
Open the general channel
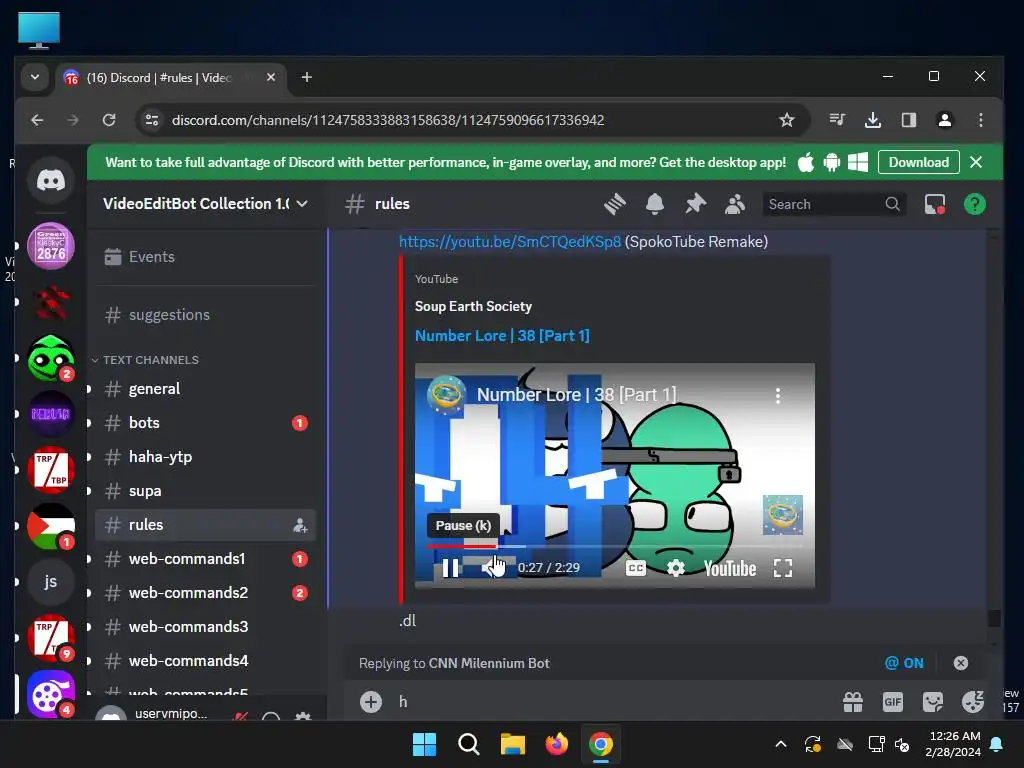pos(205,389)
